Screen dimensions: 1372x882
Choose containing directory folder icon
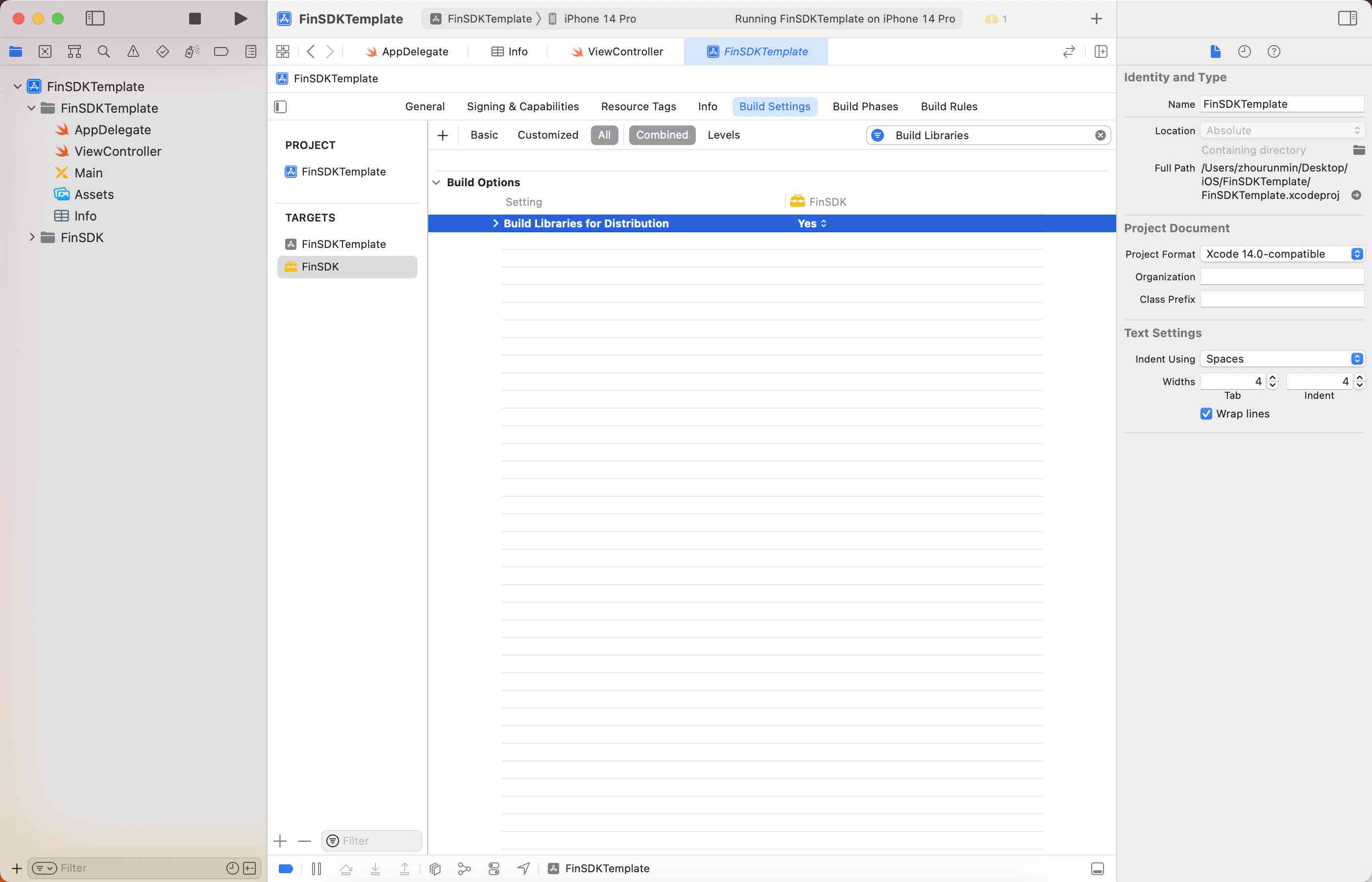pos(1359,150)
